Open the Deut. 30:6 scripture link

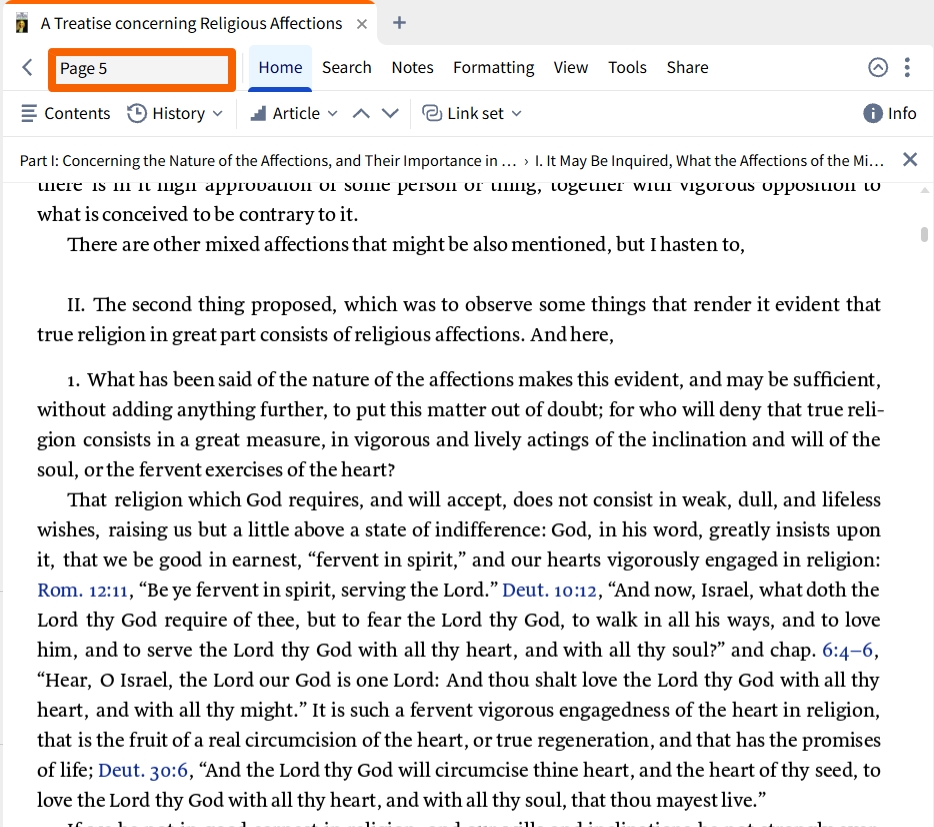click(x=144, y=770)
